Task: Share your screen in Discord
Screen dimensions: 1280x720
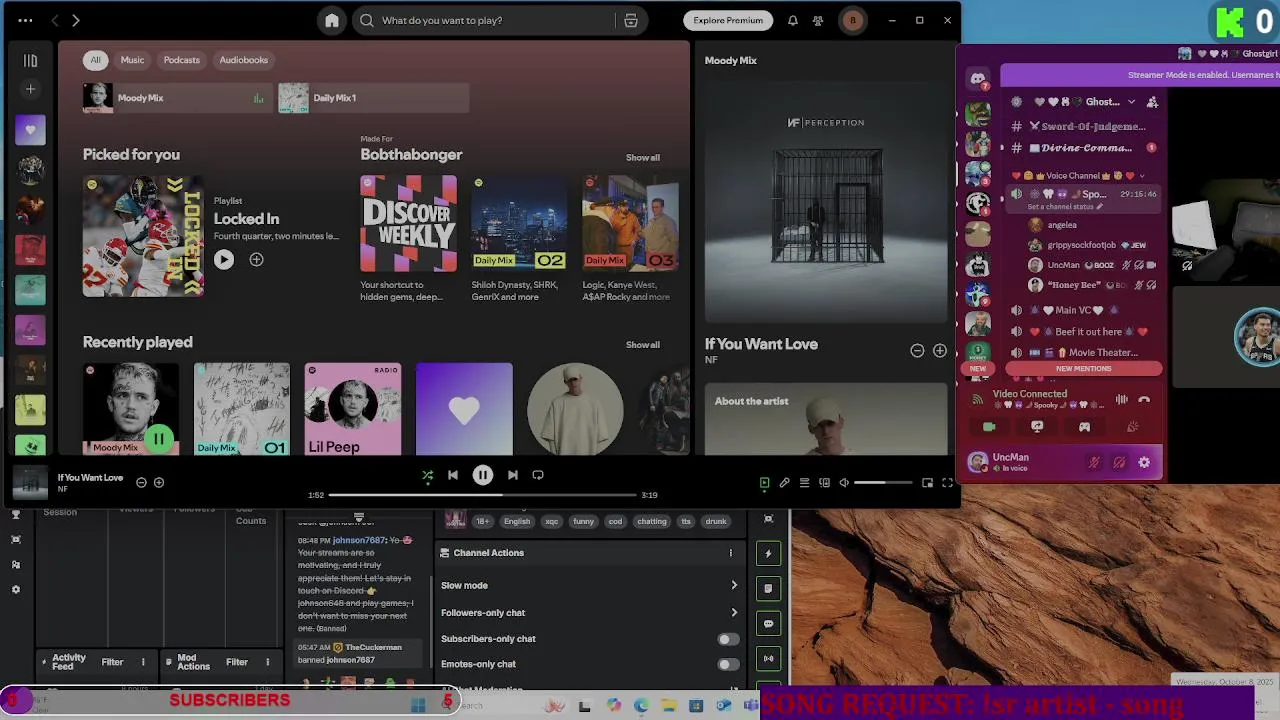Action: pyautogui.click(x=1037, y=427)
